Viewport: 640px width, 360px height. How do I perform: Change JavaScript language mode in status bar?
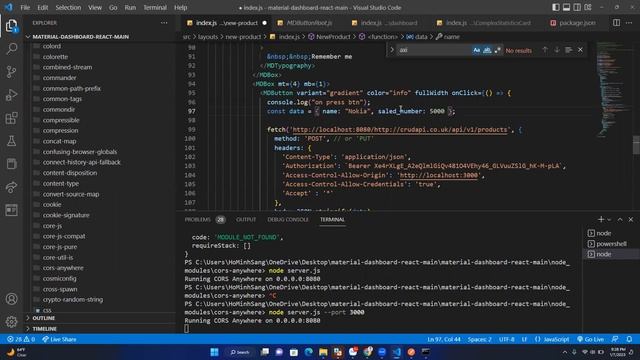coord(556,339)
